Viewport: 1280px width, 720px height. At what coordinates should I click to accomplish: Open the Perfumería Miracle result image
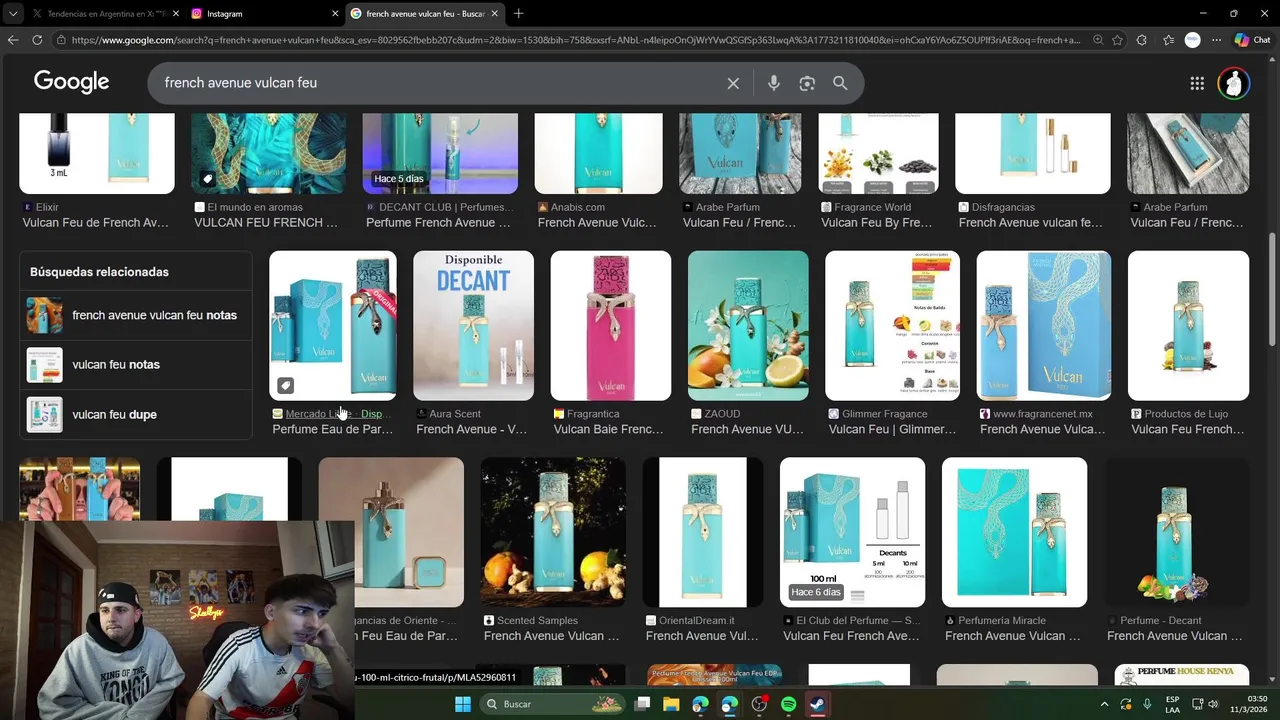1014,532
